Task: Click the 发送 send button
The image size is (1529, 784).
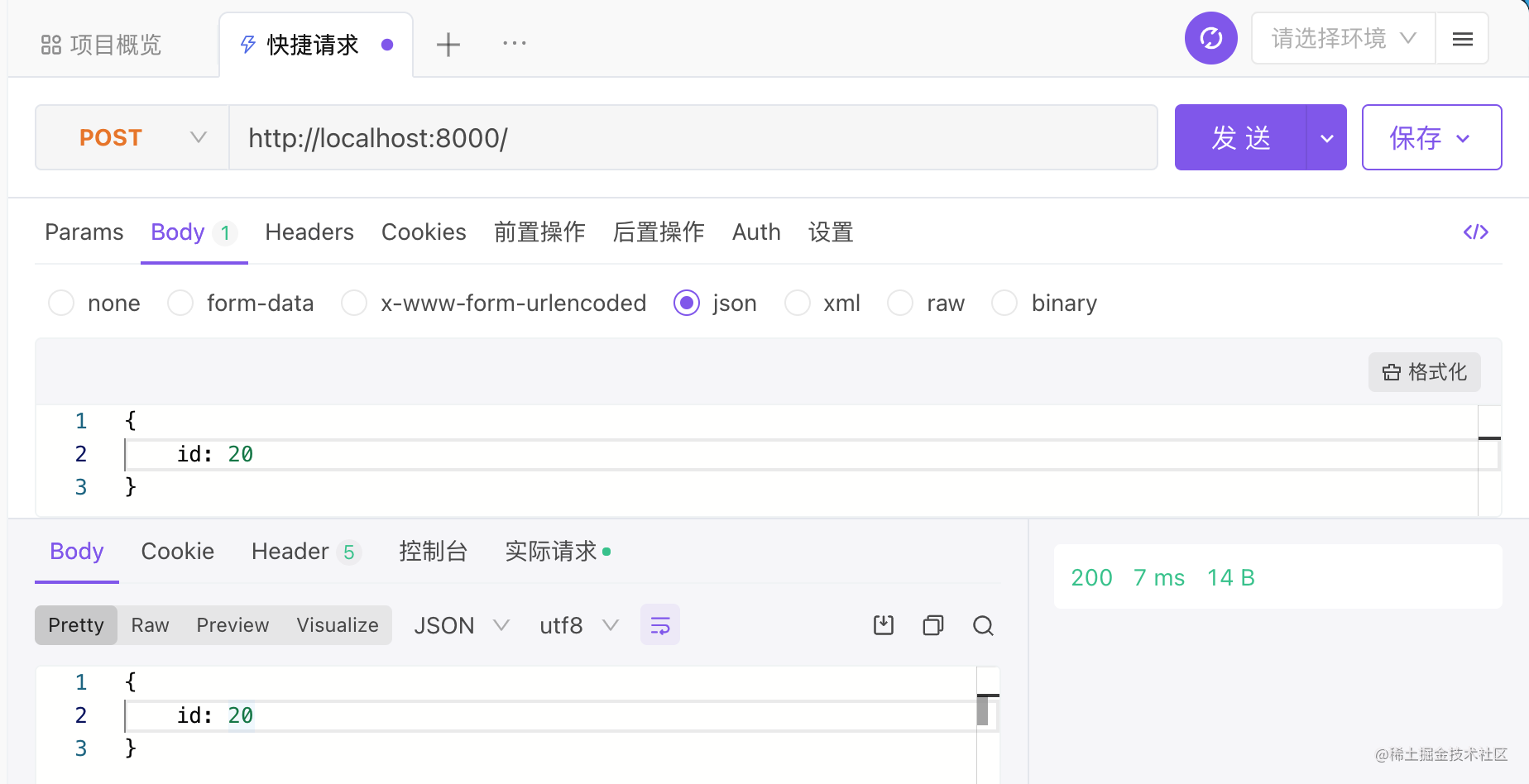Action: [x=1239, y=137]
